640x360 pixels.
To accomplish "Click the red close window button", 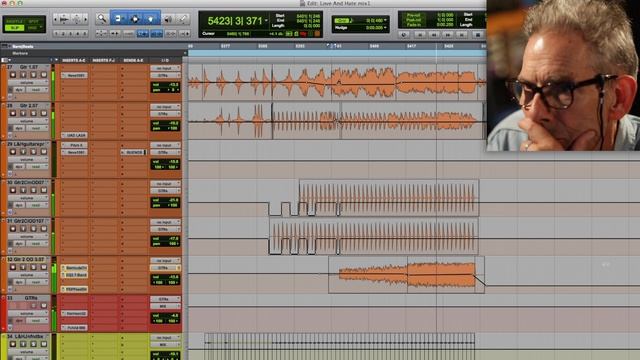I will click(x=4, y=3).
